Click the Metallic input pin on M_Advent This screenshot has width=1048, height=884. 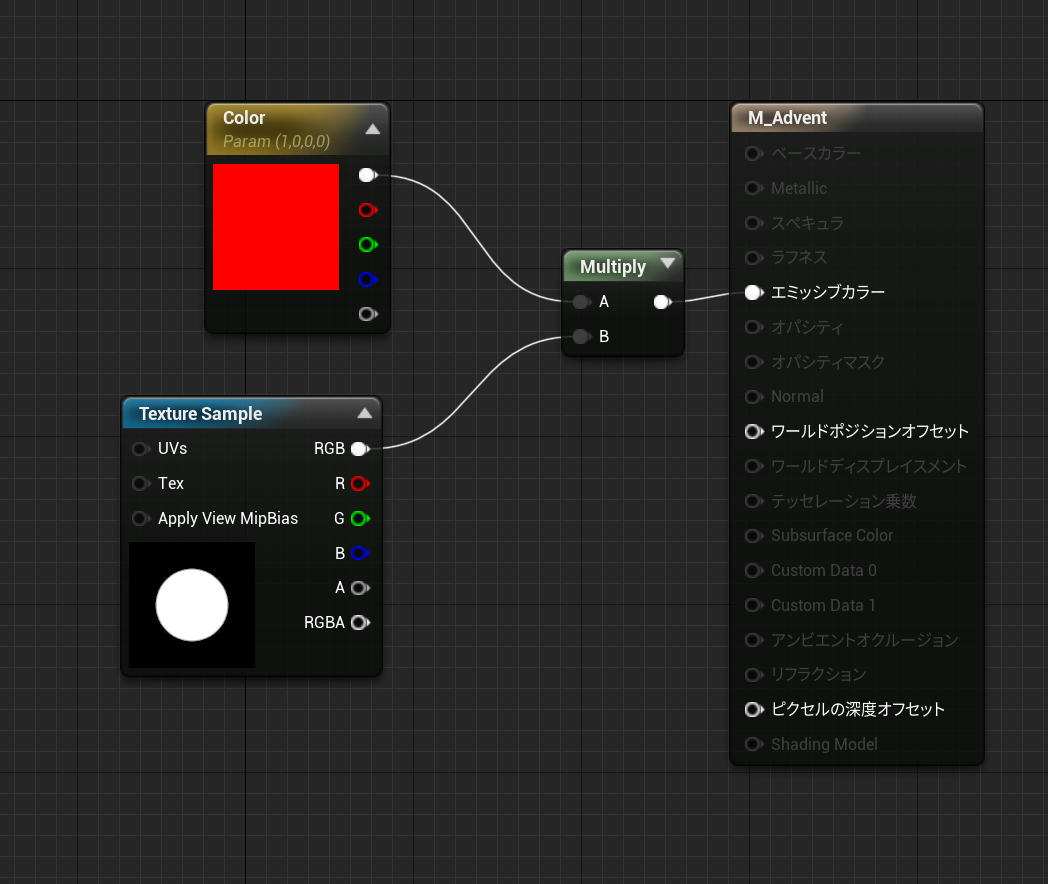click(754, 188)
